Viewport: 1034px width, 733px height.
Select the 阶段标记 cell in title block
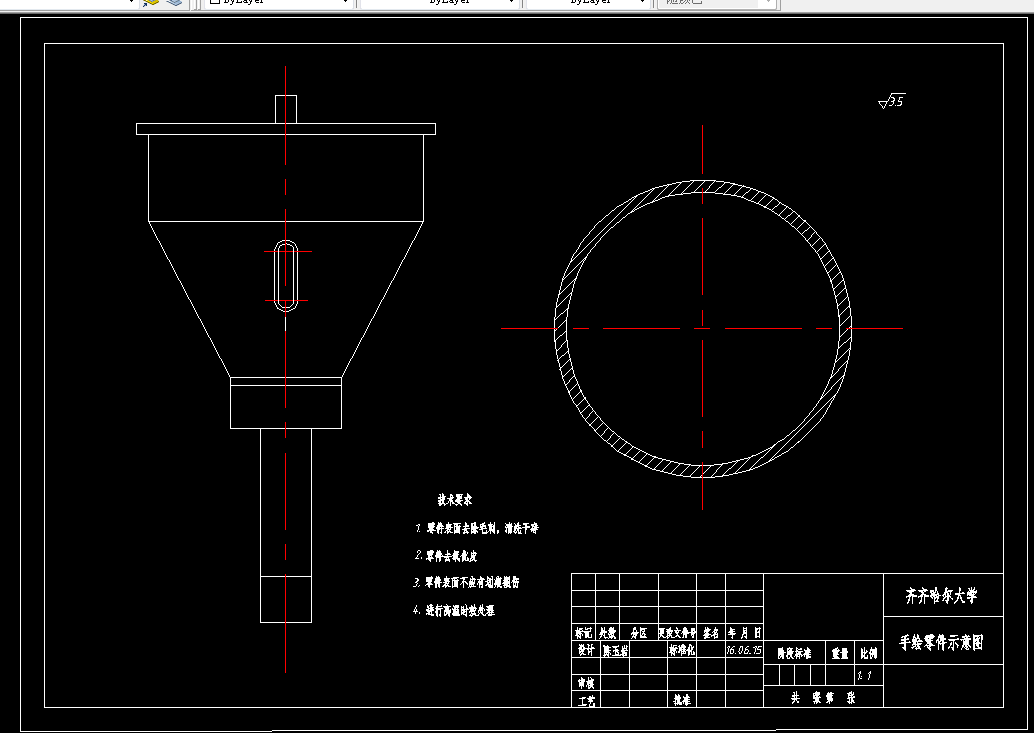point(794,653)
